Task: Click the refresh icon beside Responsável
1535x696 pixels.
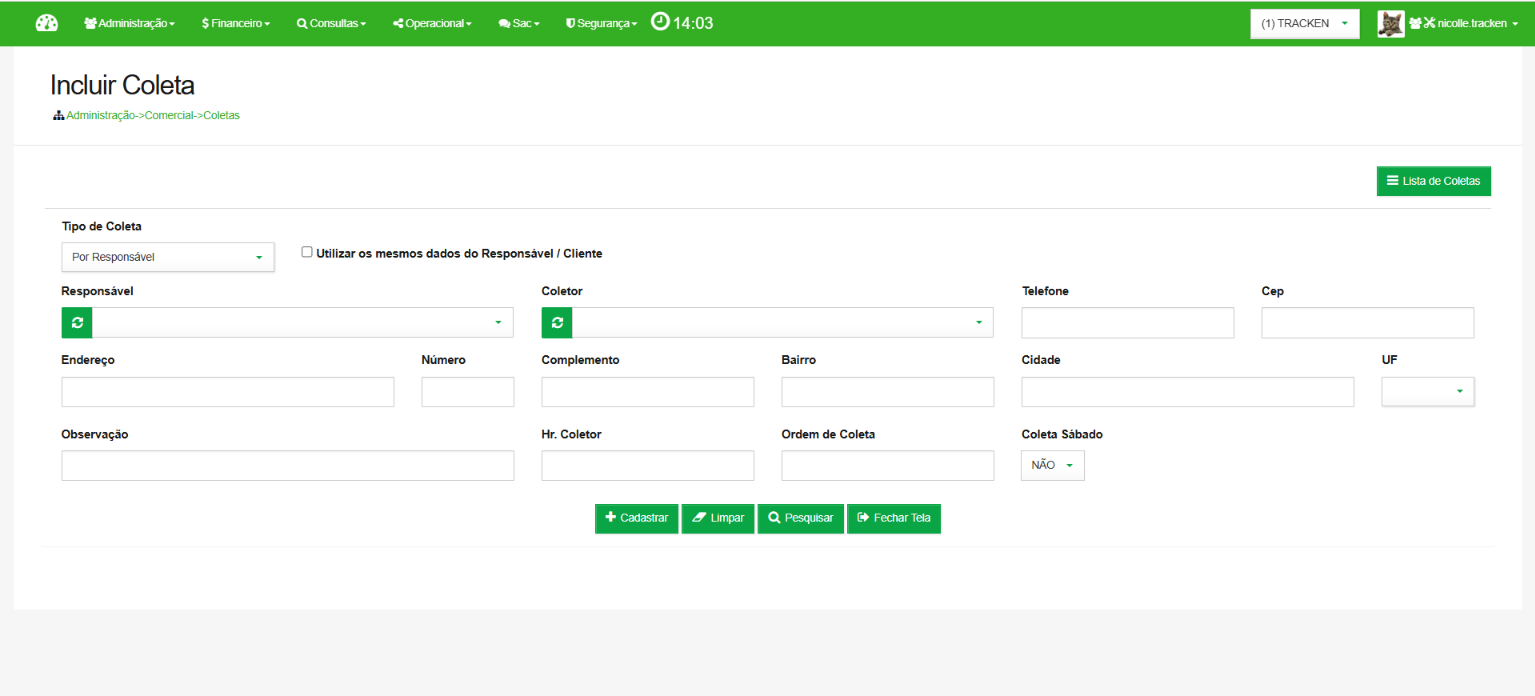Action: 77,322
